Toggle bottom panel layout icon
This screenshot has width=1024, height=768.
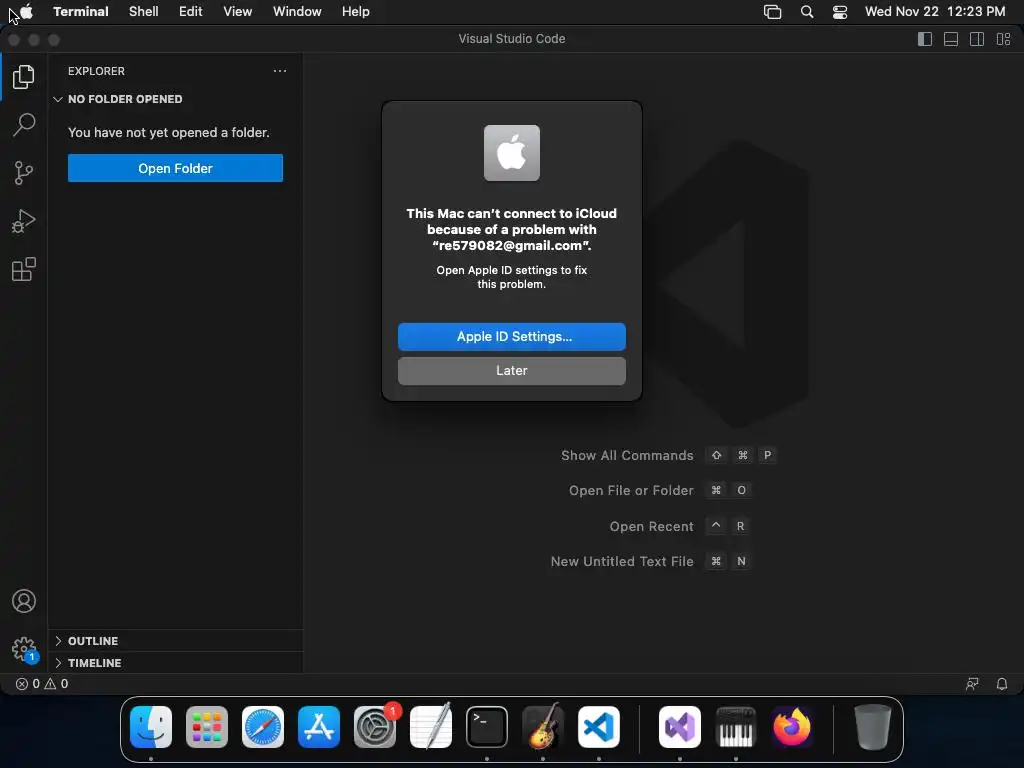coord(951,39)
